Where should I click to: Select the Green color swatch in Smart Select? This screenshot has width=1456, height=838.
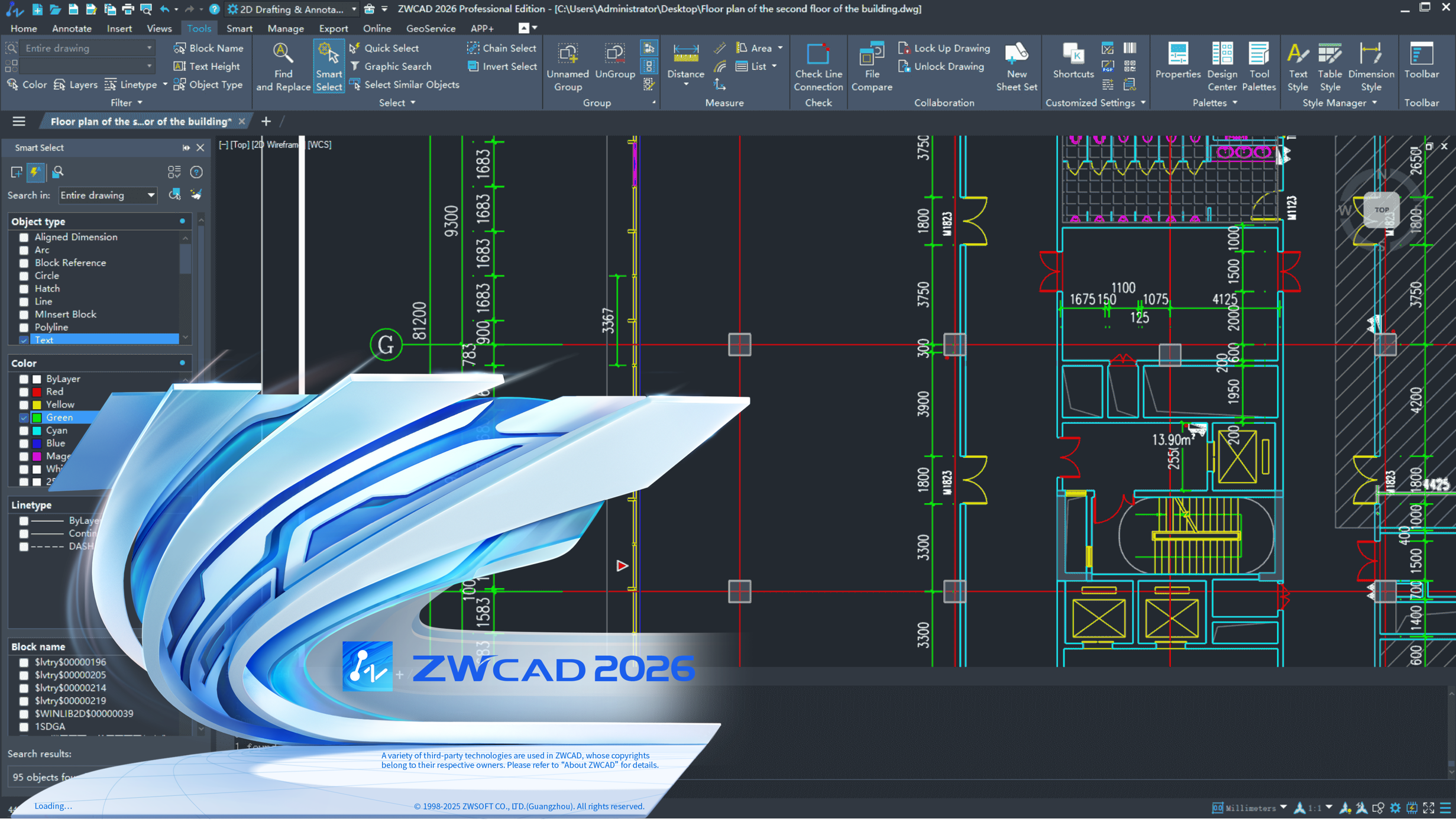[x=37, y=417]
